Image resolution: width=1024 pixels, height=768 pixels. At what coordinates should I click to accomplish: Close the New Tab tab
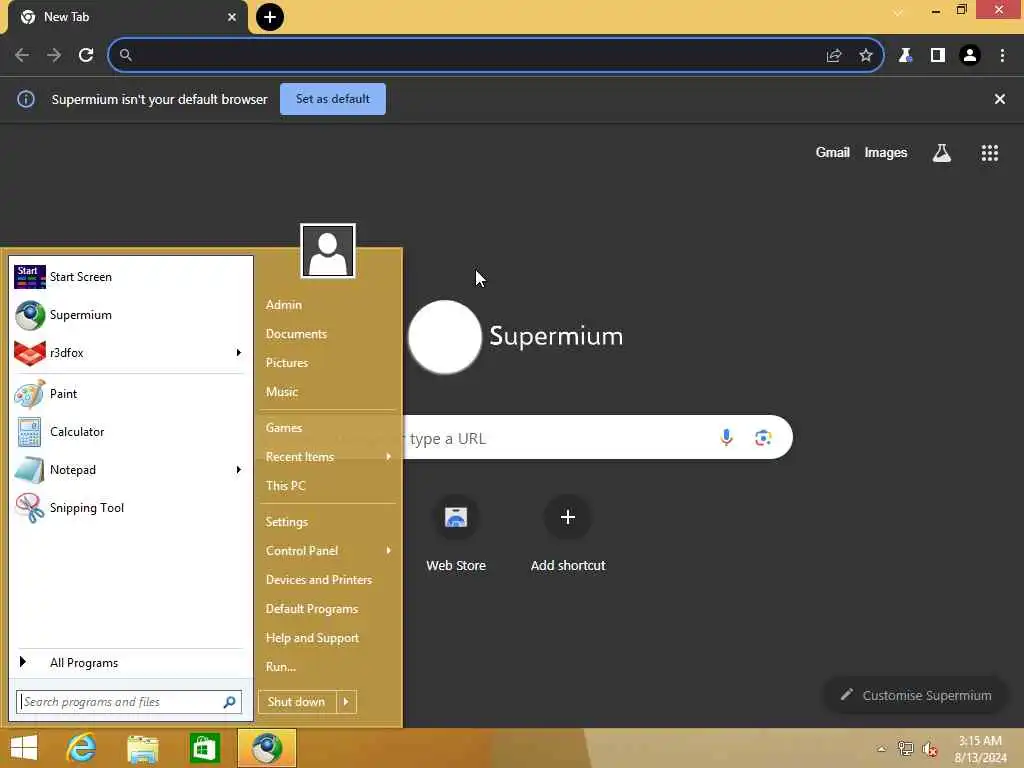point(232,17)
